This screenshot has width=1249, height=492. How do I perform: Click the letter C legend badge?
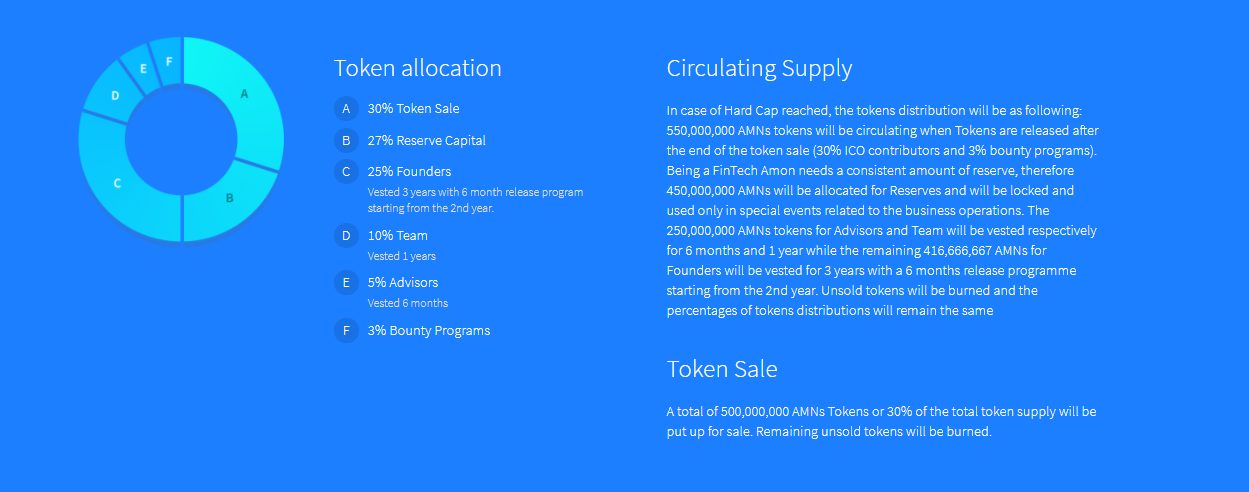(346, 171)
